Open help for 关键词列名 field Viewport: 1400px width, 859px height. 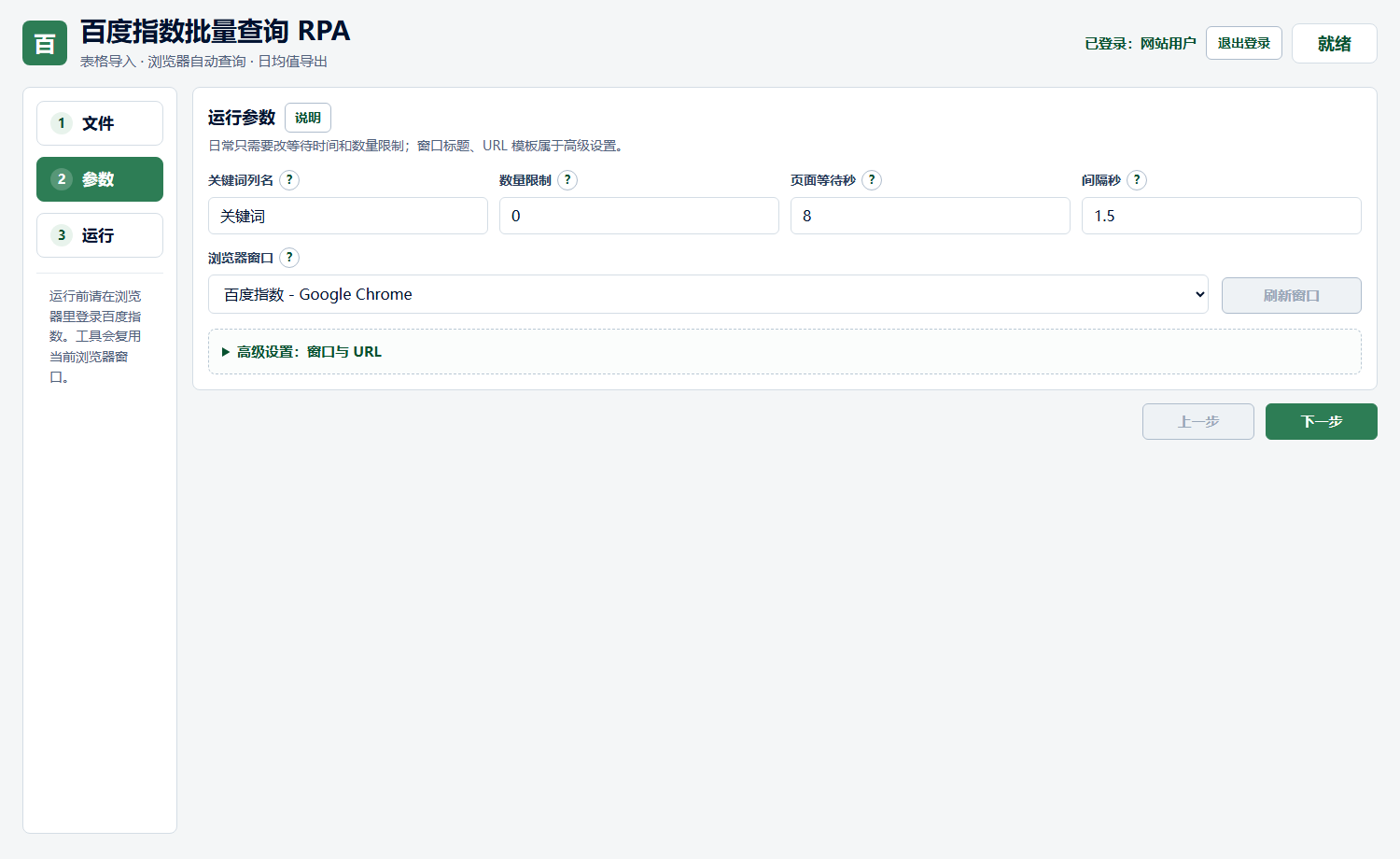coord(289,180)
